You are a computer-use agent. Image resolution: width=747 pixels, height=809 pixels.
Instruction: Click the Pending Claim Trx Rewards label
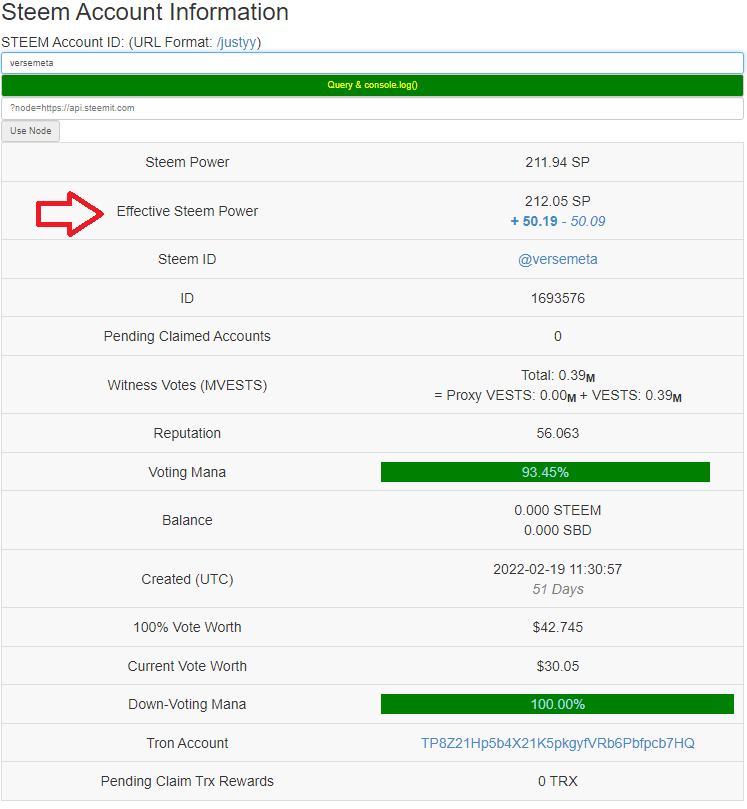click(x=187, y=782)
